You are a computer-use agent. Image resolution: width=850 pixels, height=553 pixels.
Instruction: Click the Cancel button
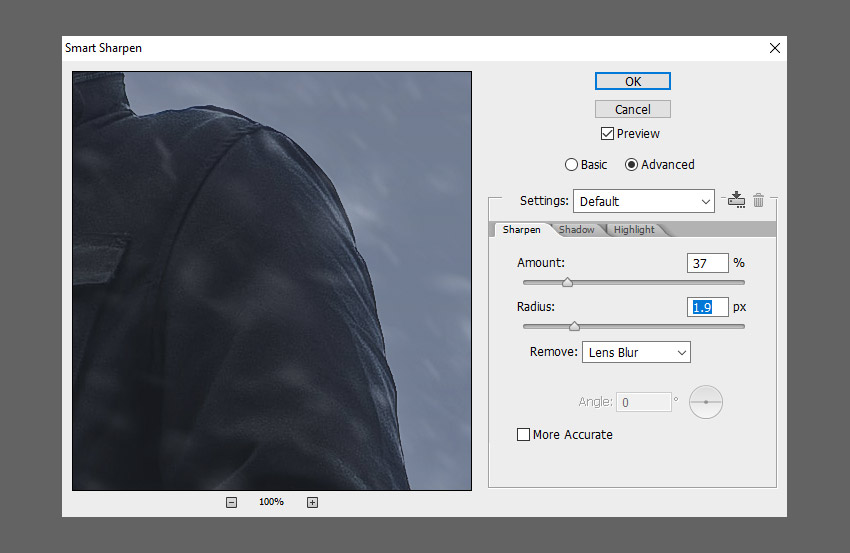633,109
